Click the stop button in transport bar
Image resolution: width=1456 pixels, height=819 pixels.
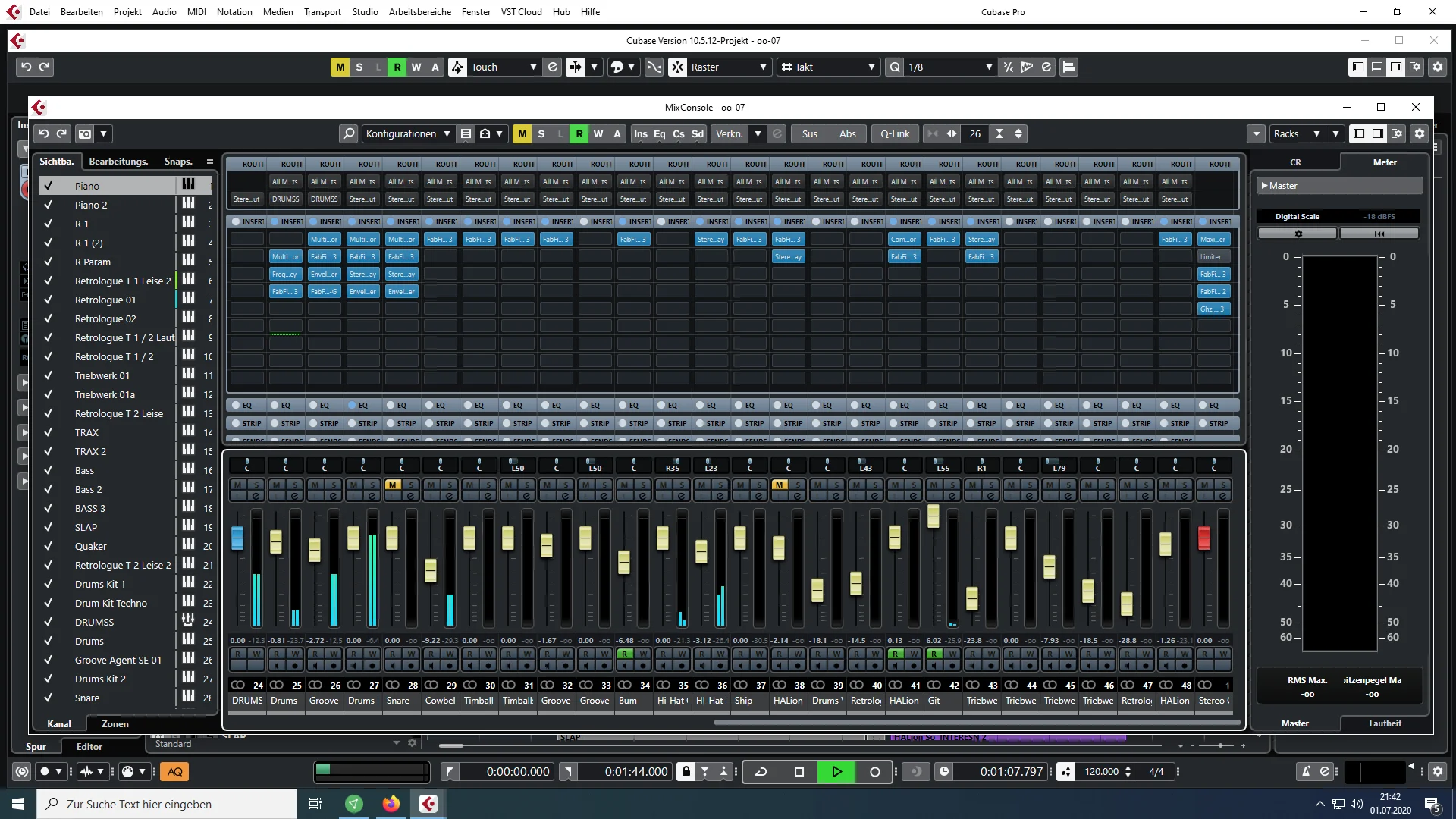pyautogui.click(x=799, y=771)
